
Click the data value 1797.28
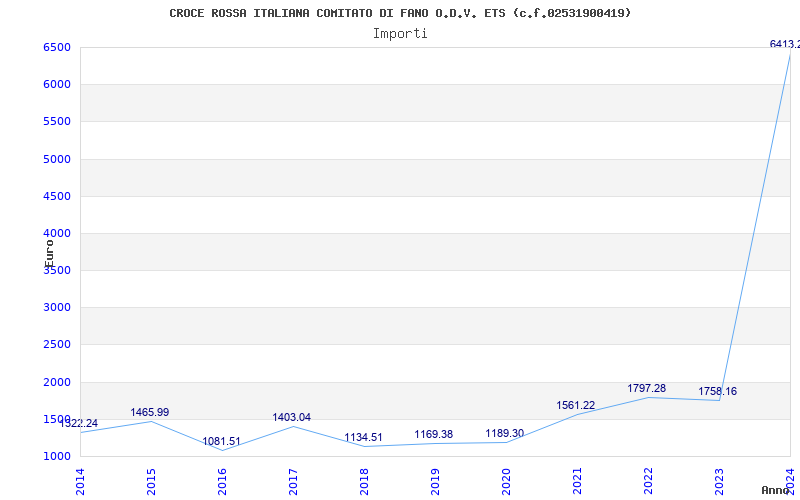[646, 388]
